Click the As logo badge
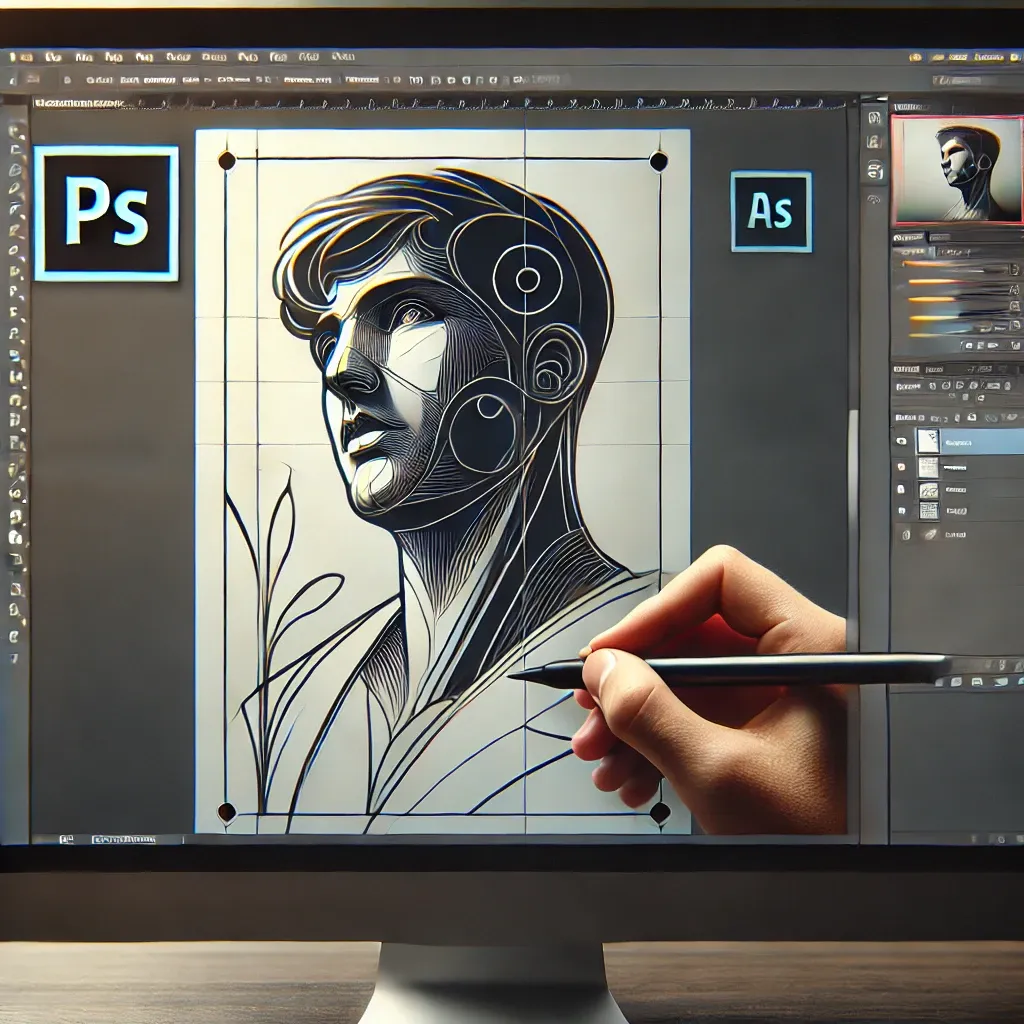 [771, 211]
